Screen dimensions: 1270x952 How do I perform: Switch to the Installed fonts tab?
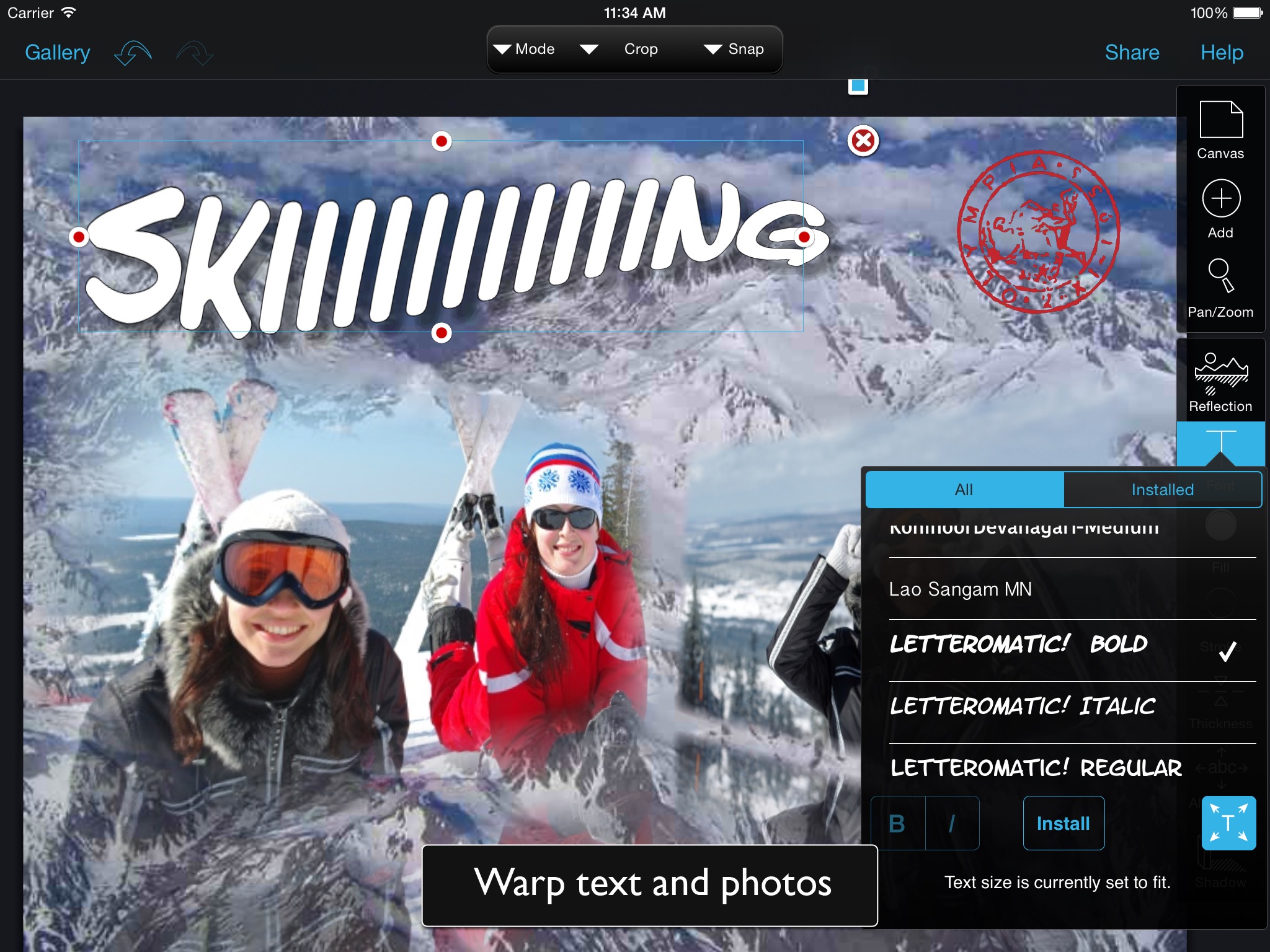pyautogui.click(x=1162, y=490)
